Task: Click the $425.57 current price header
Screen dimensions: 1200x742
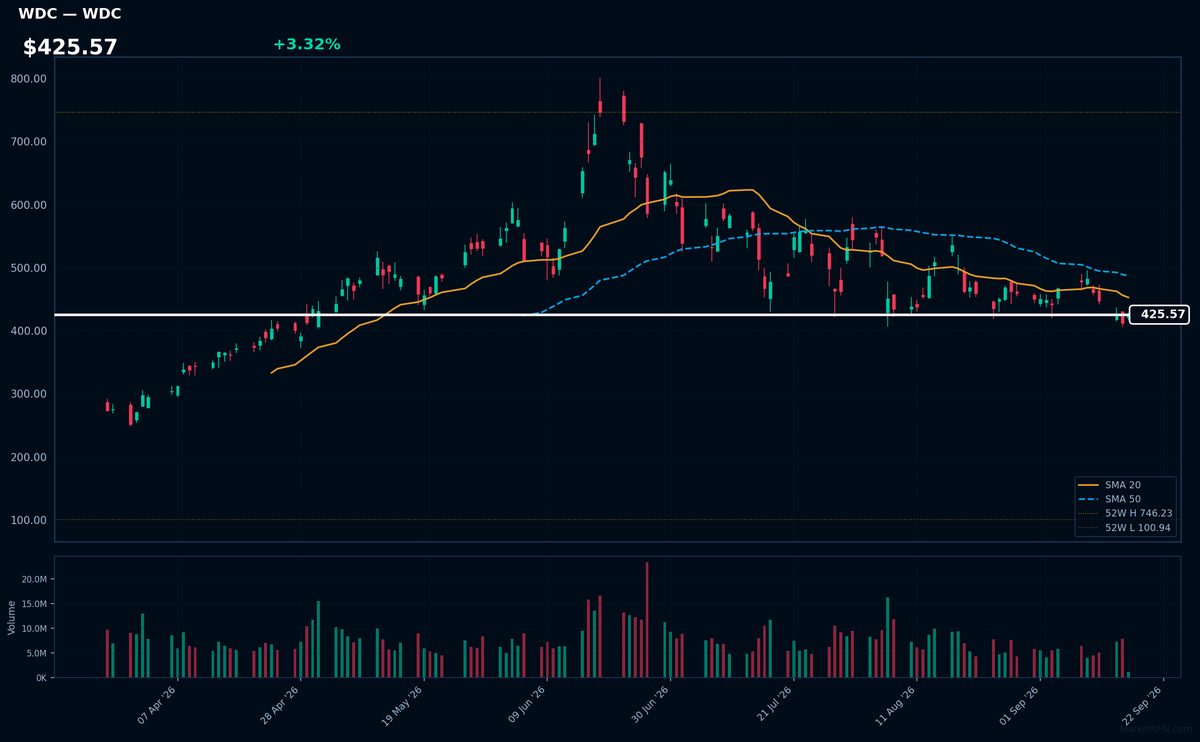Action: pos(70,47)
